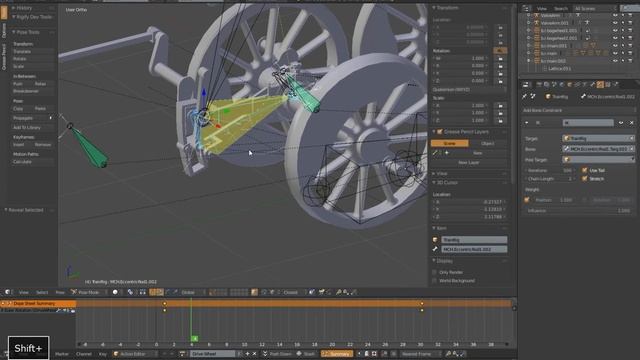Viewport: 640px width, 360px height.
Task: Click the lock icon beside Scale X
Action: [x=500, y=105]
